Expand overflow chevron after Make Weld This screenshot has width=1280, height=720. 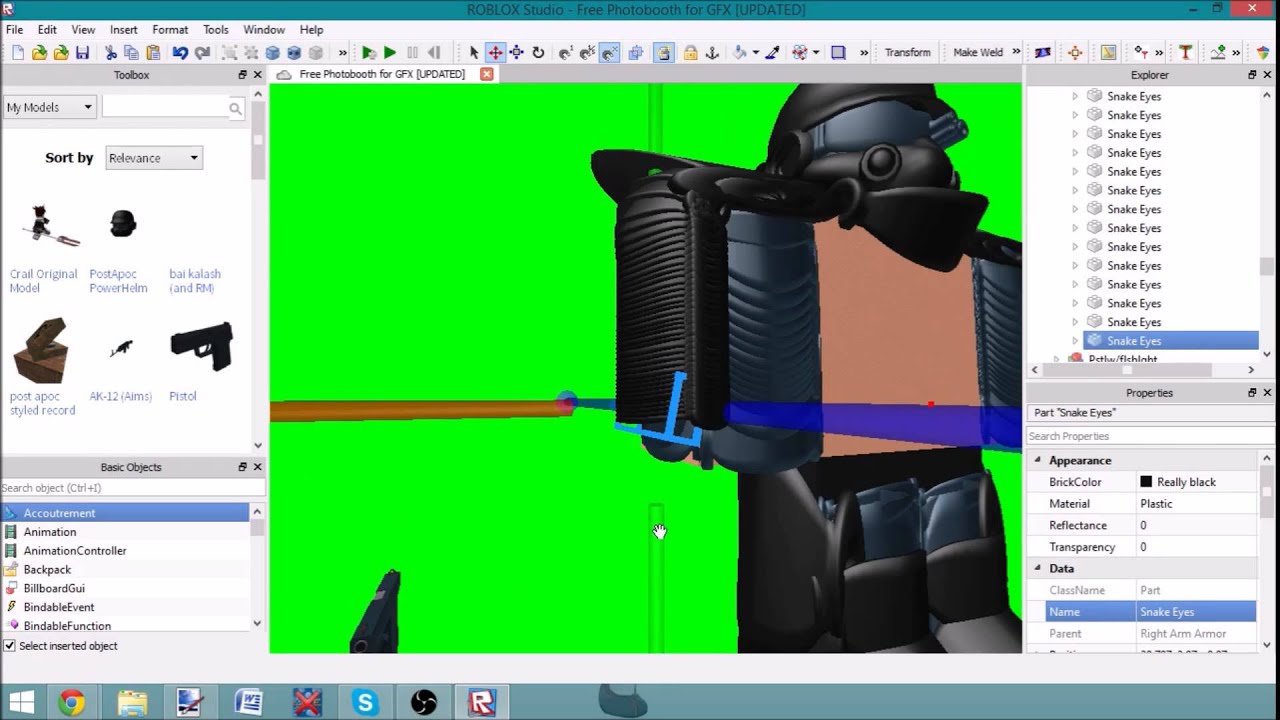pos(1016,53)
